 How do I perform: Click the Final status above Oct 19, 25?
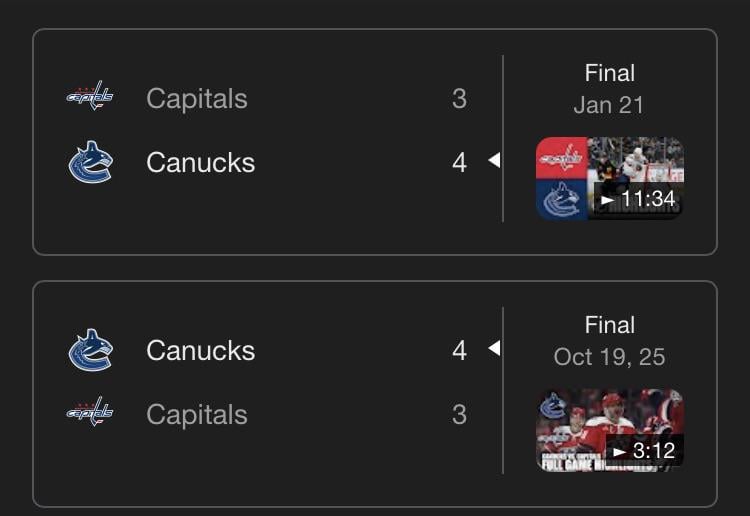click(x=610, y=325)
